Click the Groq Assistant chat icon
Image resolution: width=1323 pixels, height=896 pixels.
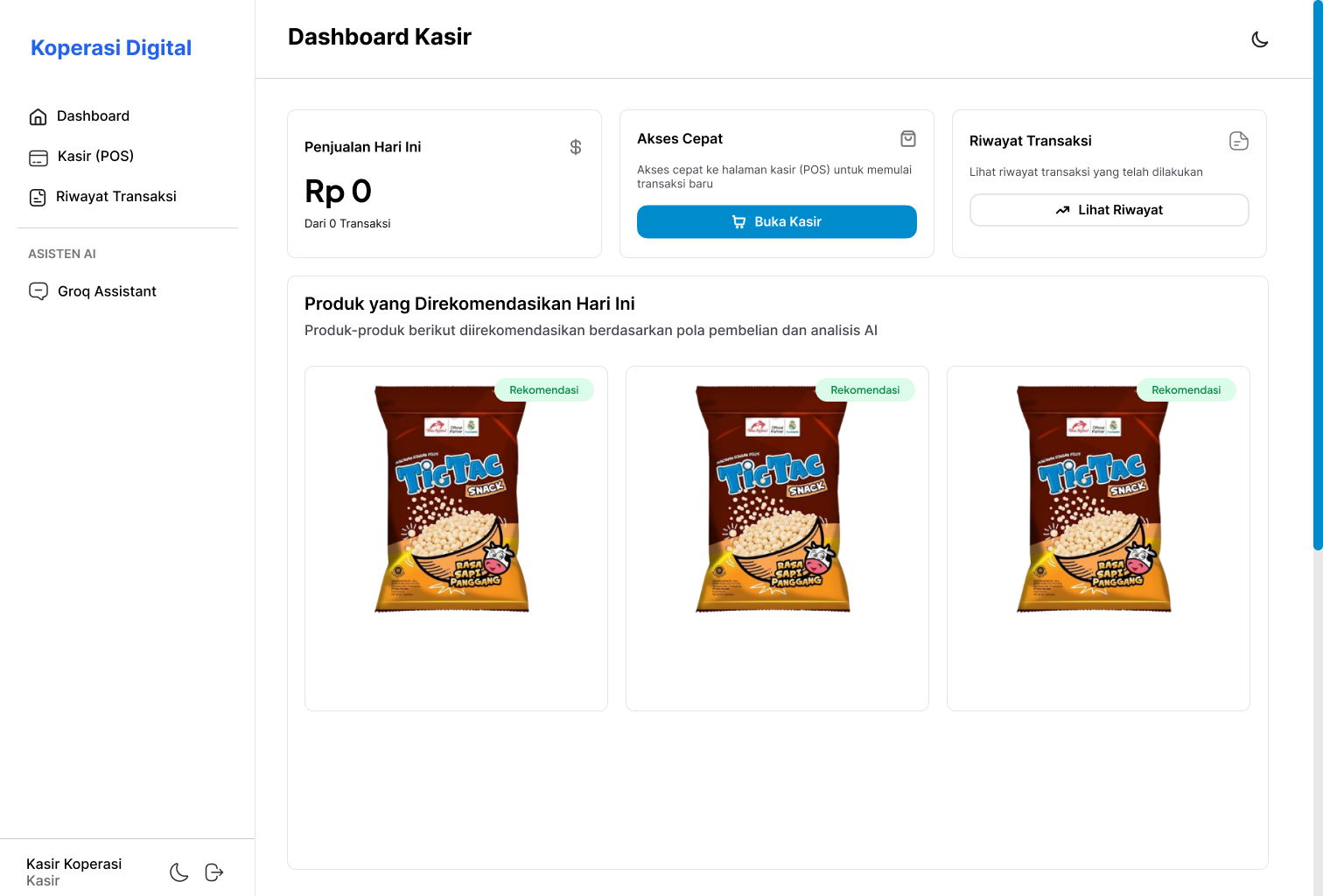tap(38, 291)
